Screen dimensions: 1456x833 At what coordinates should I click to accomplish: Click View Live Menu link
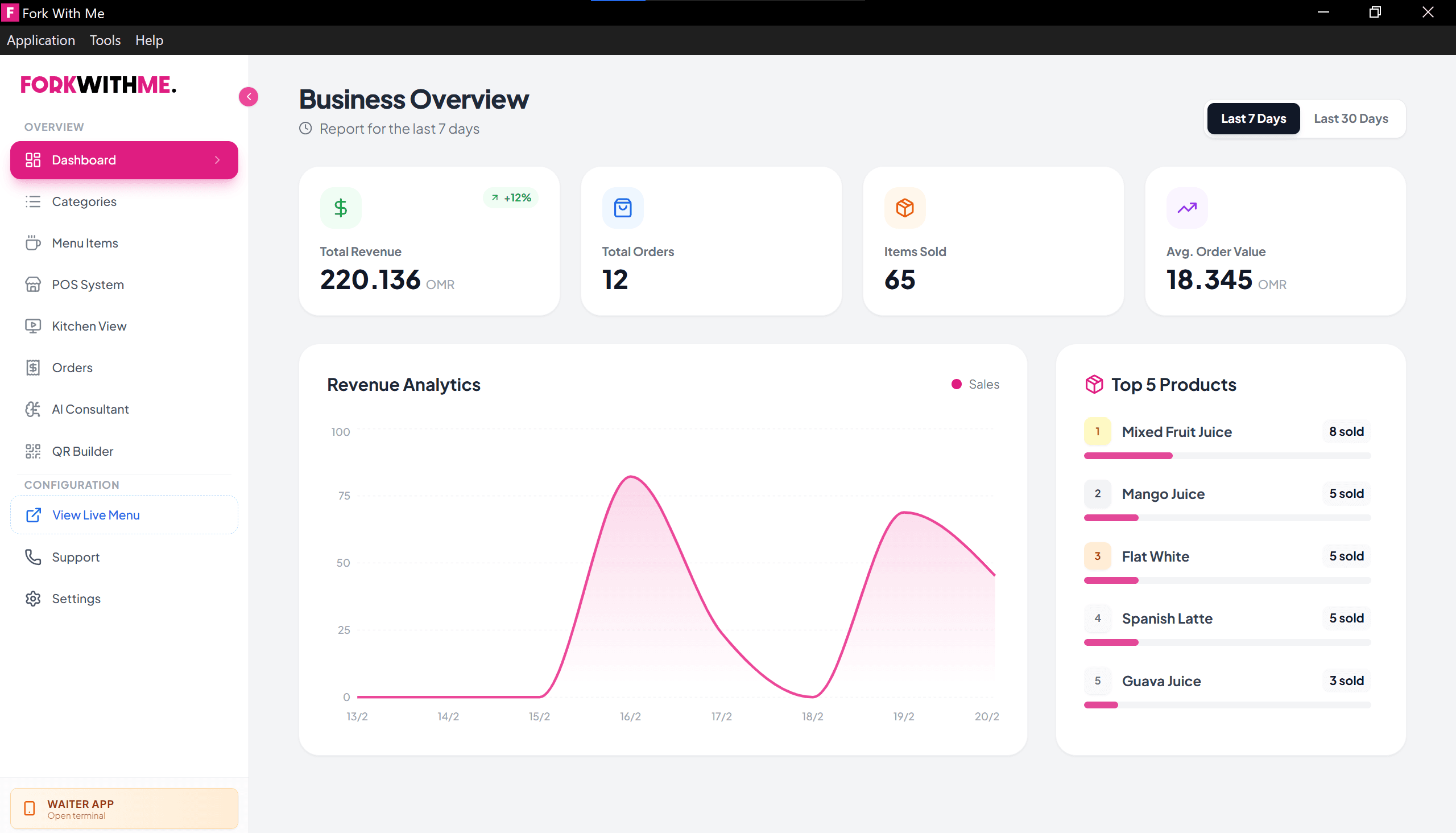tap(96, 514)
